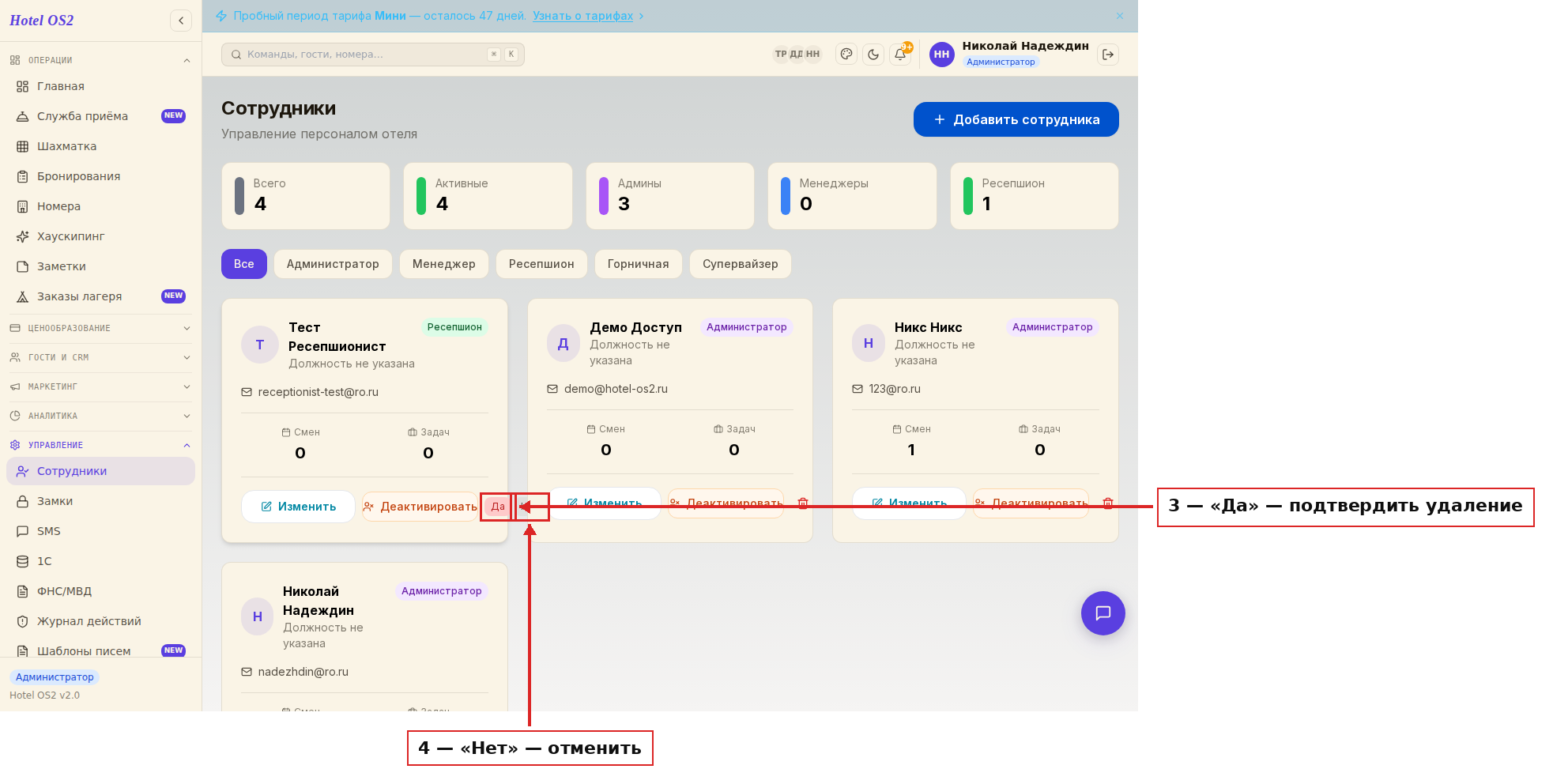
Task: Filter by Горничная role
Action: (x=638, y=264)
